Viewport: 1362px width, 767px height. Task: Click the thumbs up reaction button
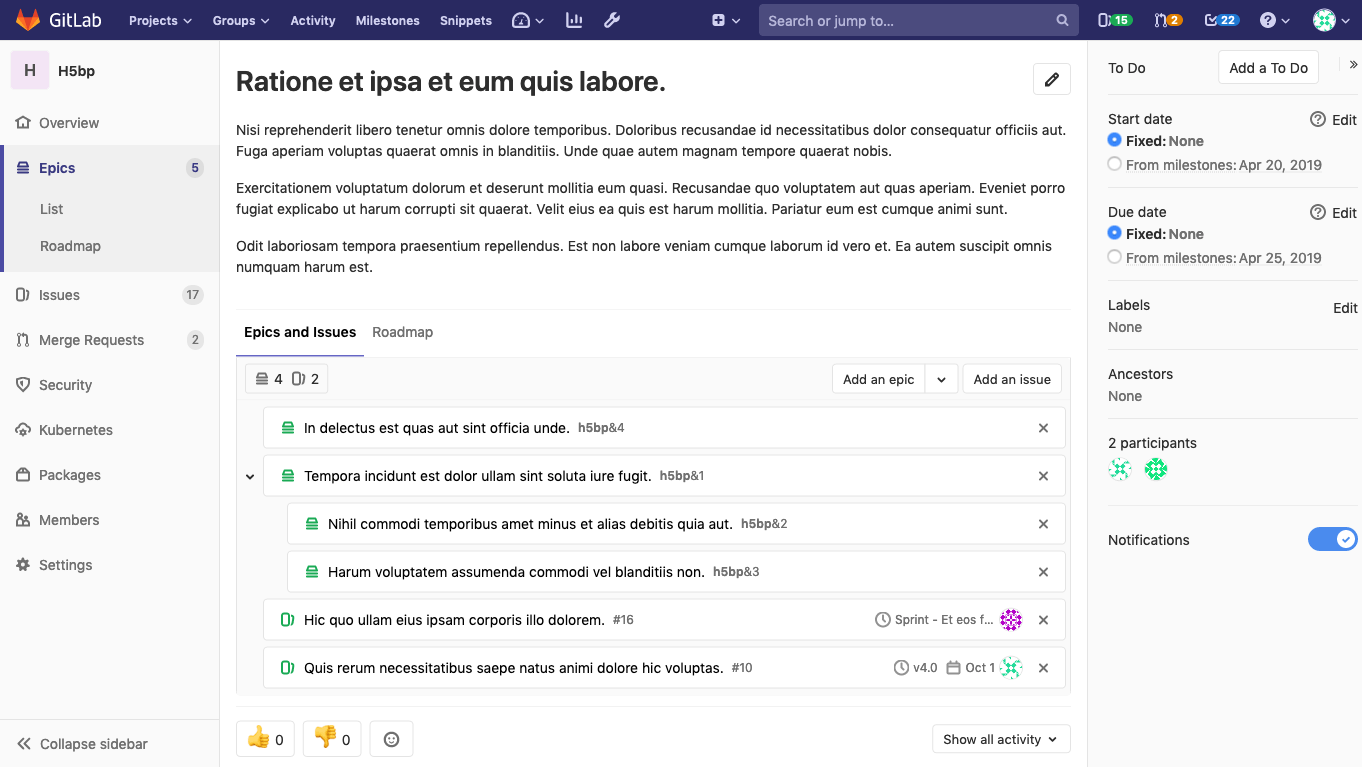pos(265,739)
